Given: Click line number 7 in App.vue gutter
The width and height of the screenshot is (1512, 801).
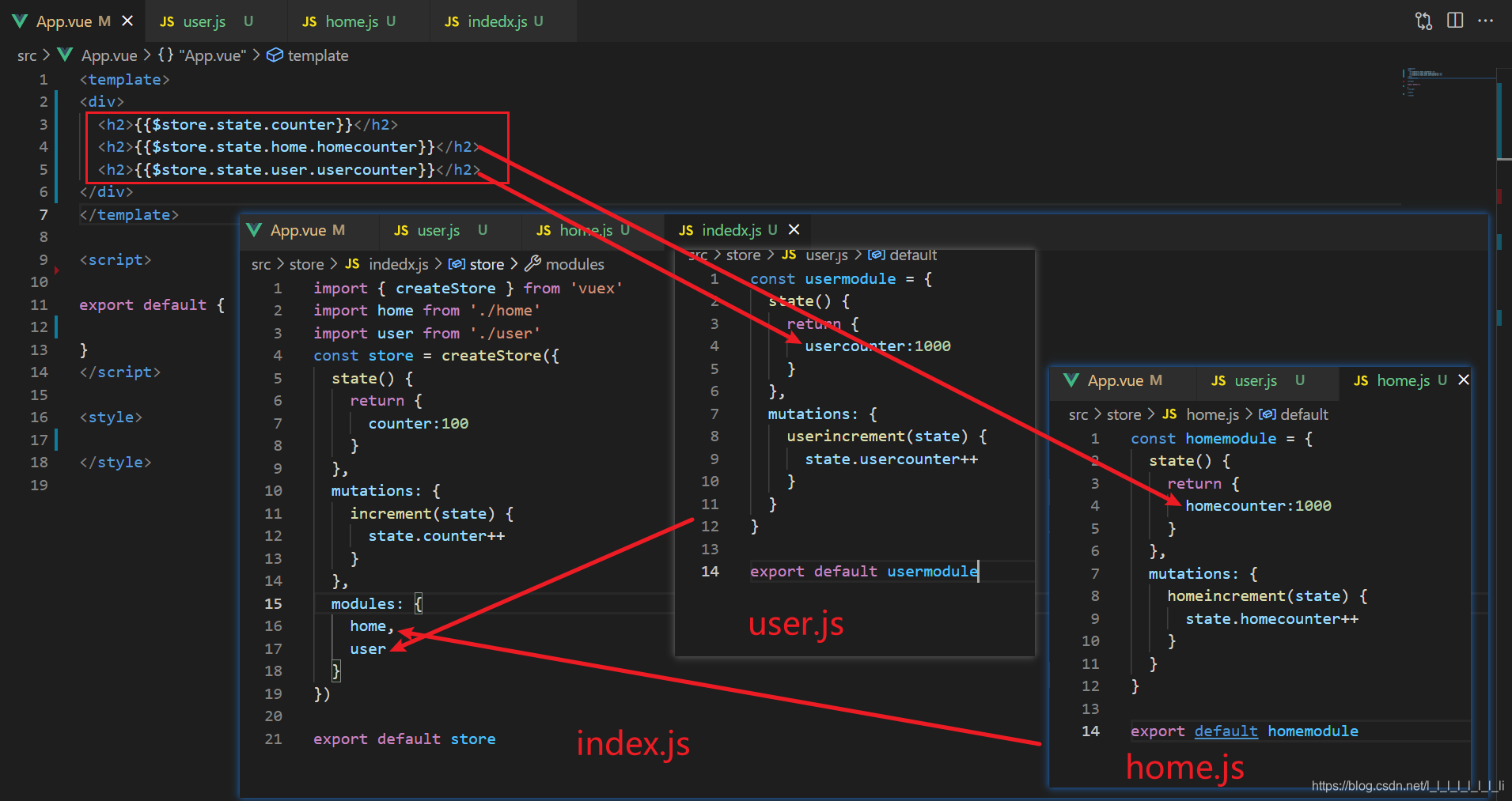Looking at the screenshot, I should (x=44, y=215).
